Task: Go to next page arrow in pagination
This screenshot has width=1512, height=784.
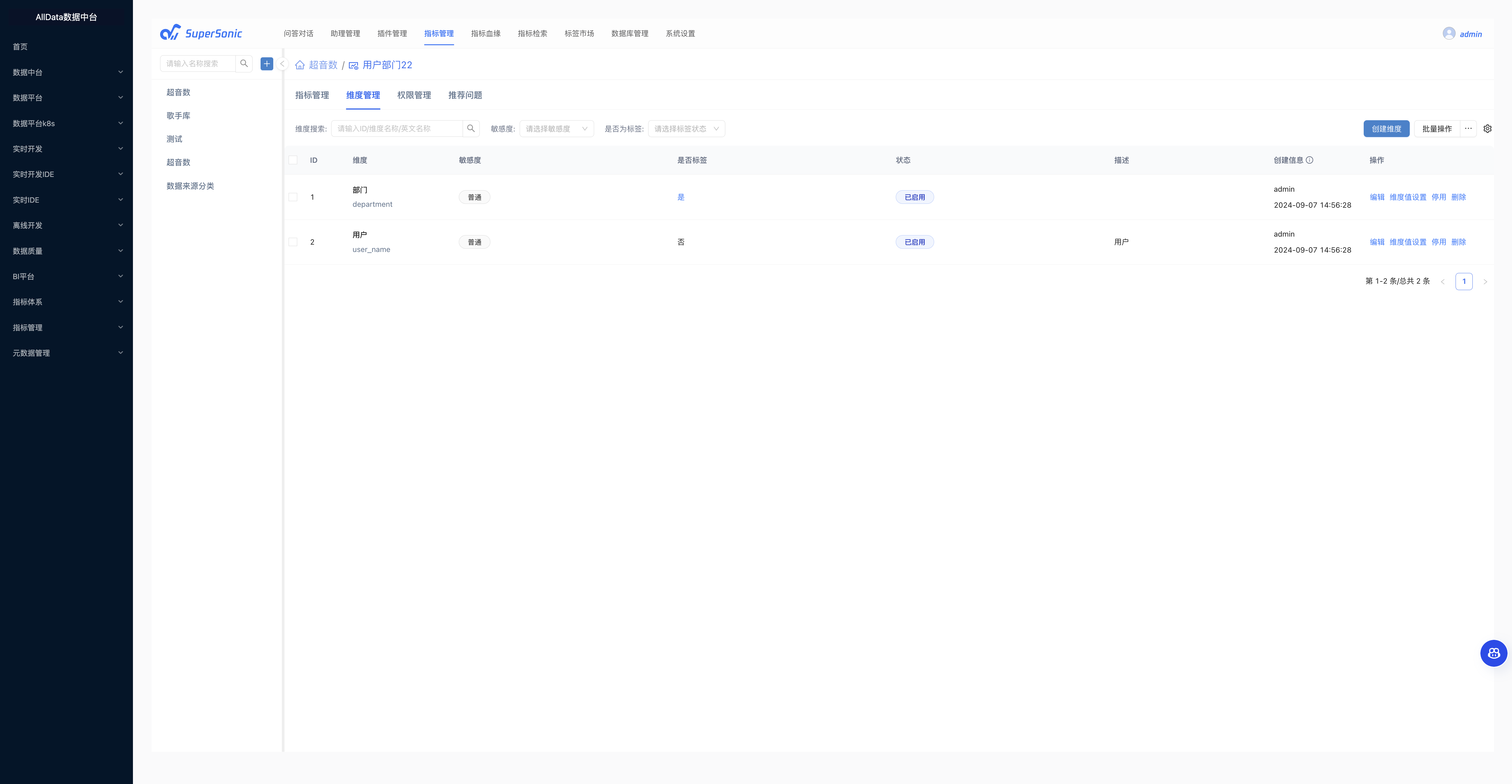Action: coord(1486,282)
